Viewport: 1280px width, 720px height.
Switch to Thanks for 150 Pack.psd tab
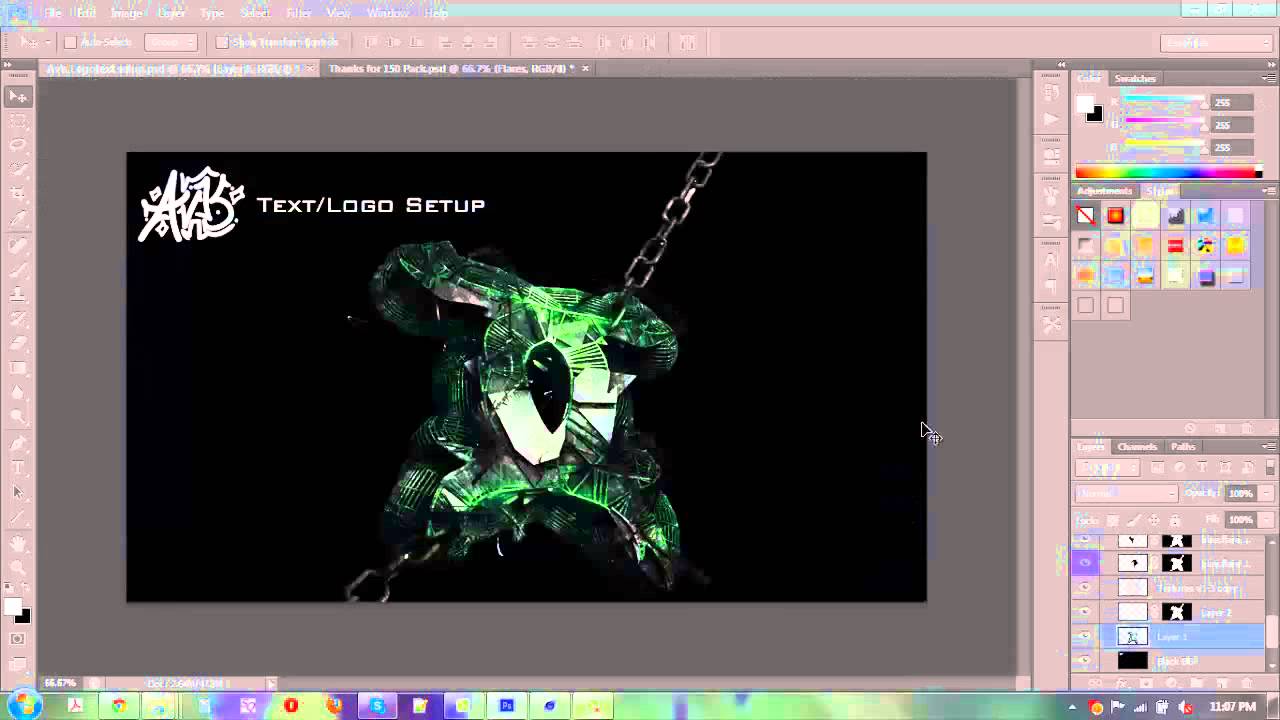point(453,68)
